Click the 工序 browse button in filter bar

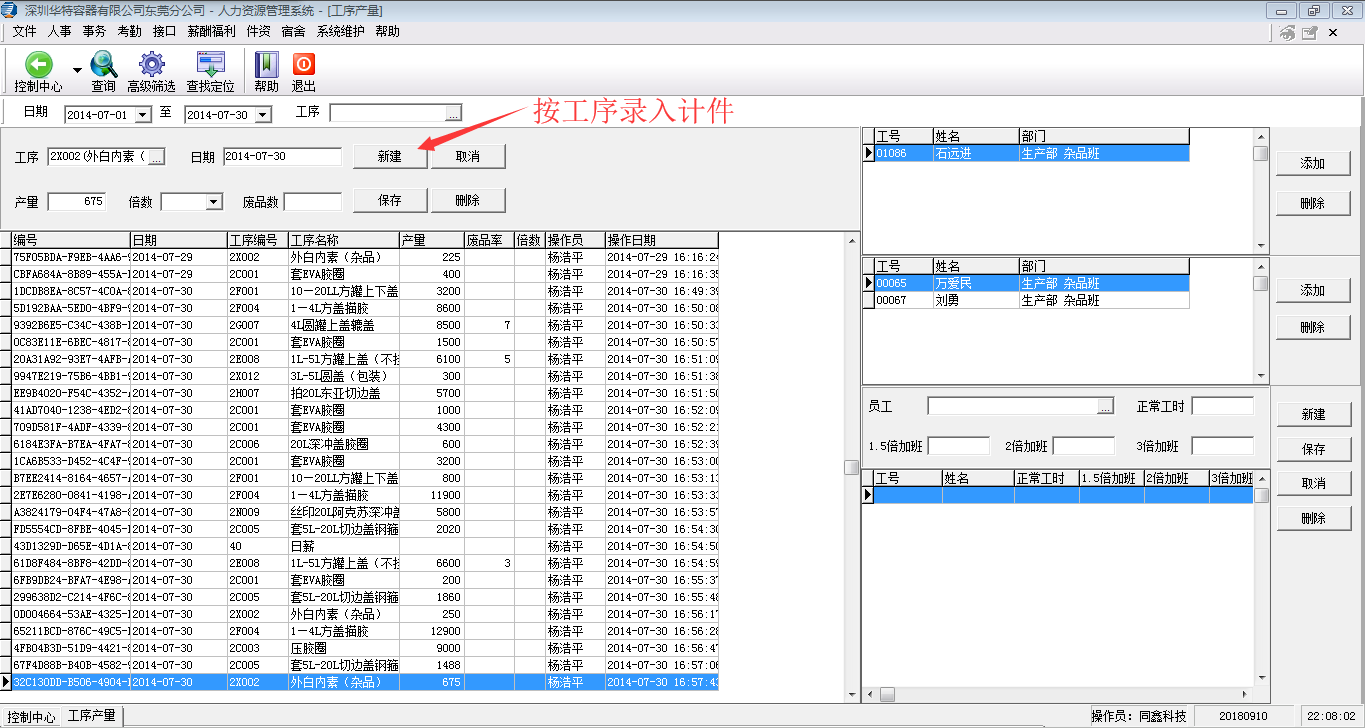click(x=454, y=113)
